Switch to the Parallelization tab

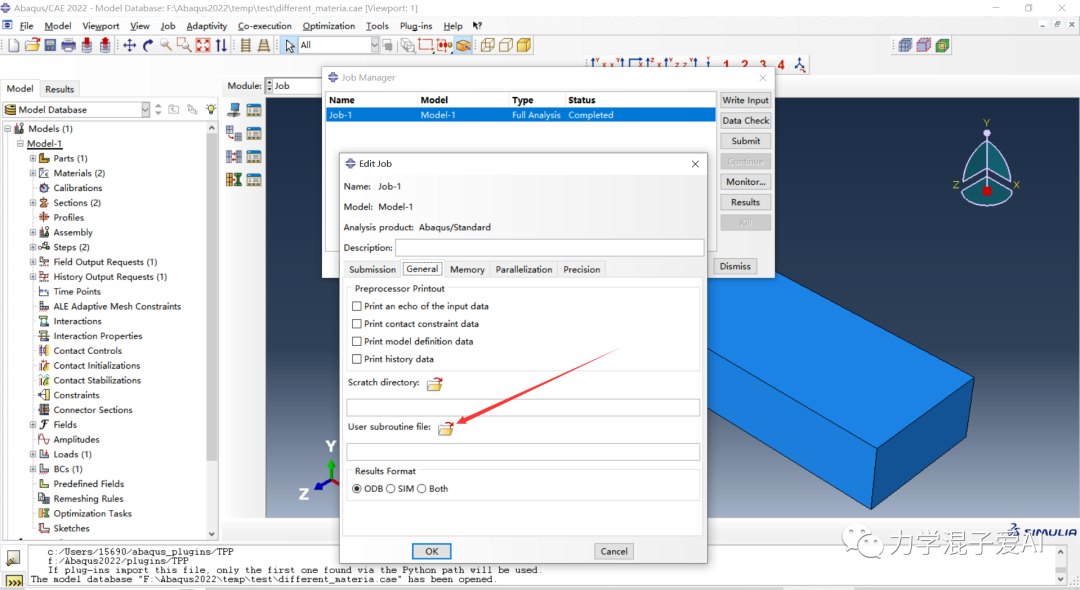click(x=523, y=268)
